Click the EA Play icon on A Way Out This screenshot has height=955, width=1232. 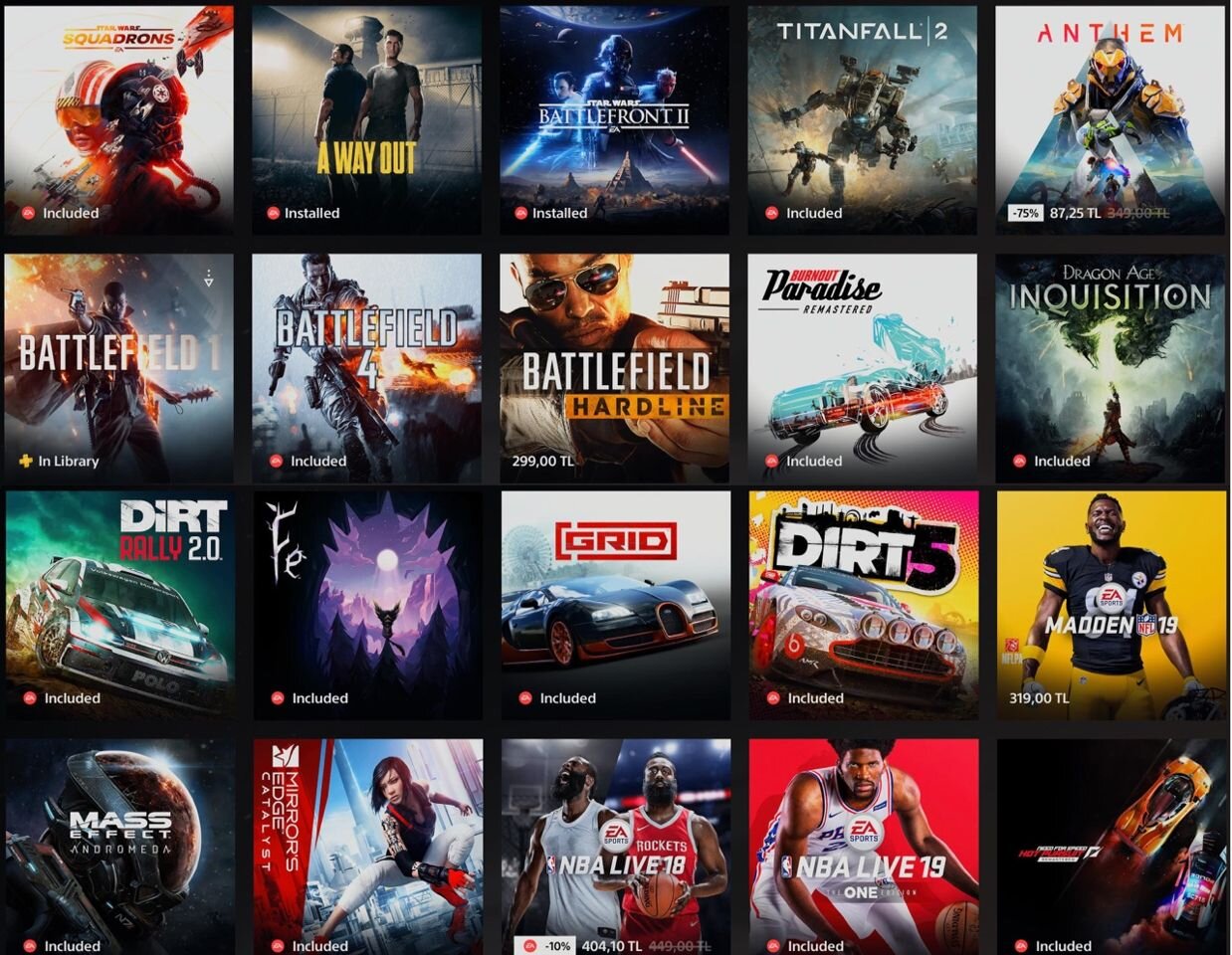(x=273, y=213)
